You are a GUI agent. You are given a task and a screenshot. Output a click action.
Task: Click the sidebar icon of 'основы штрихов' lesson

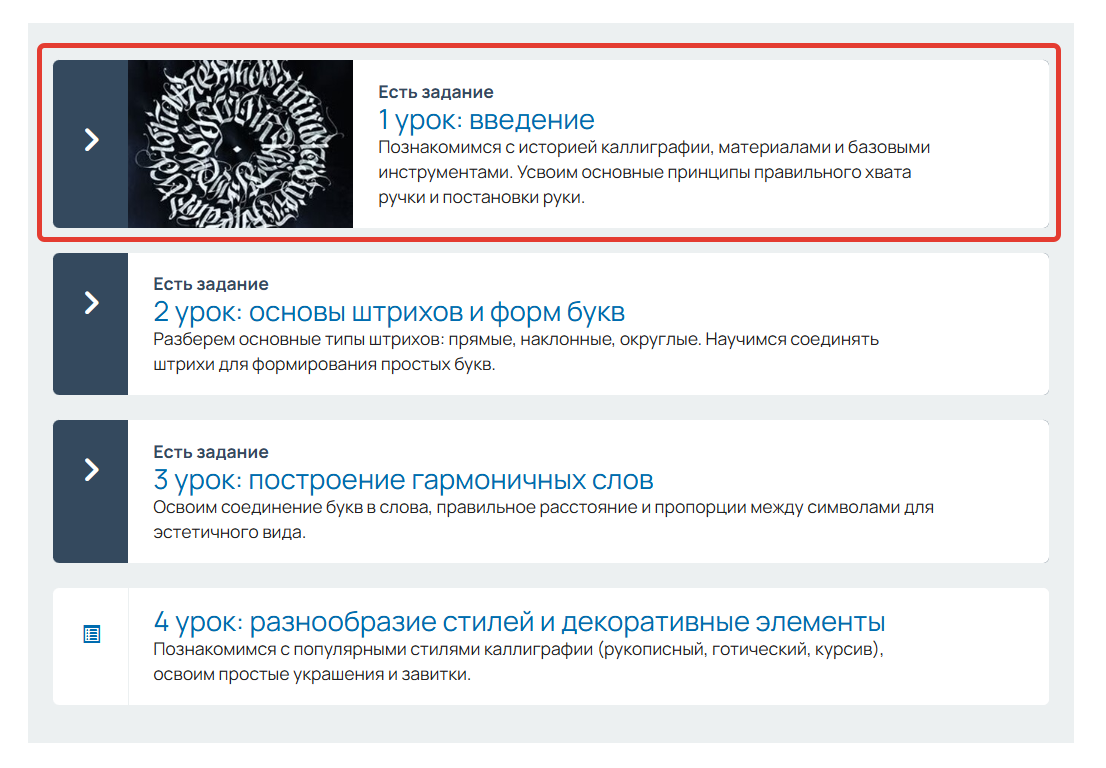point(90,300)
